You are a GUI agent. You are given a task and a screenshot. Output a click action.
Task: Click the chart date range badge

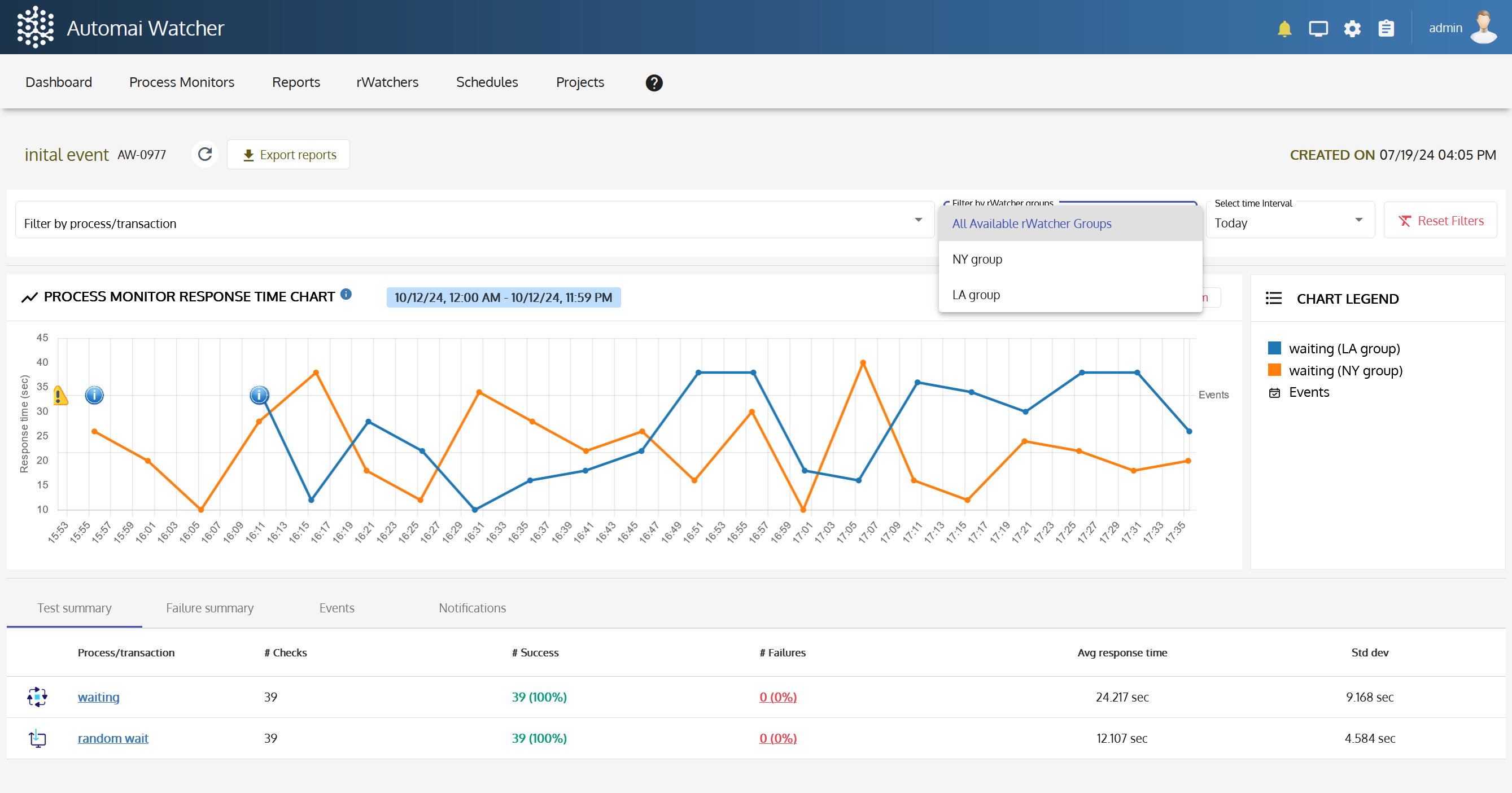(504, 297)
